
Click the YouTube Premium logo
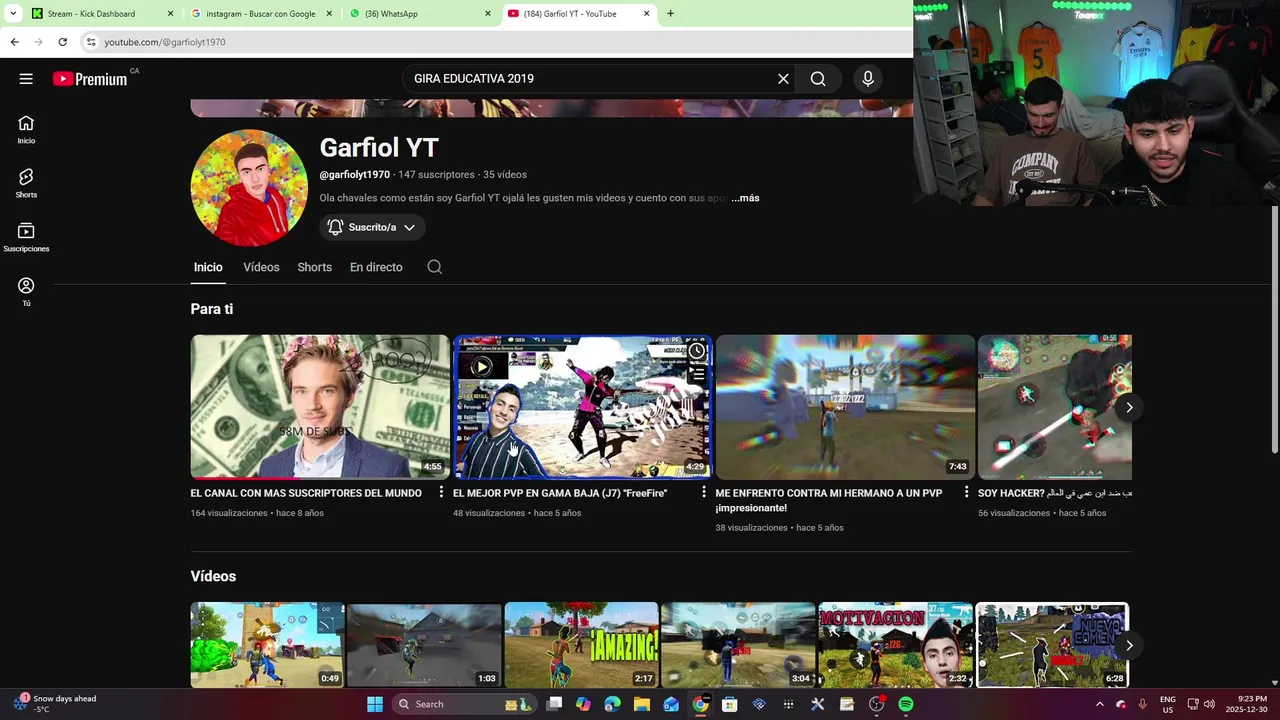[x=90, y=79]
